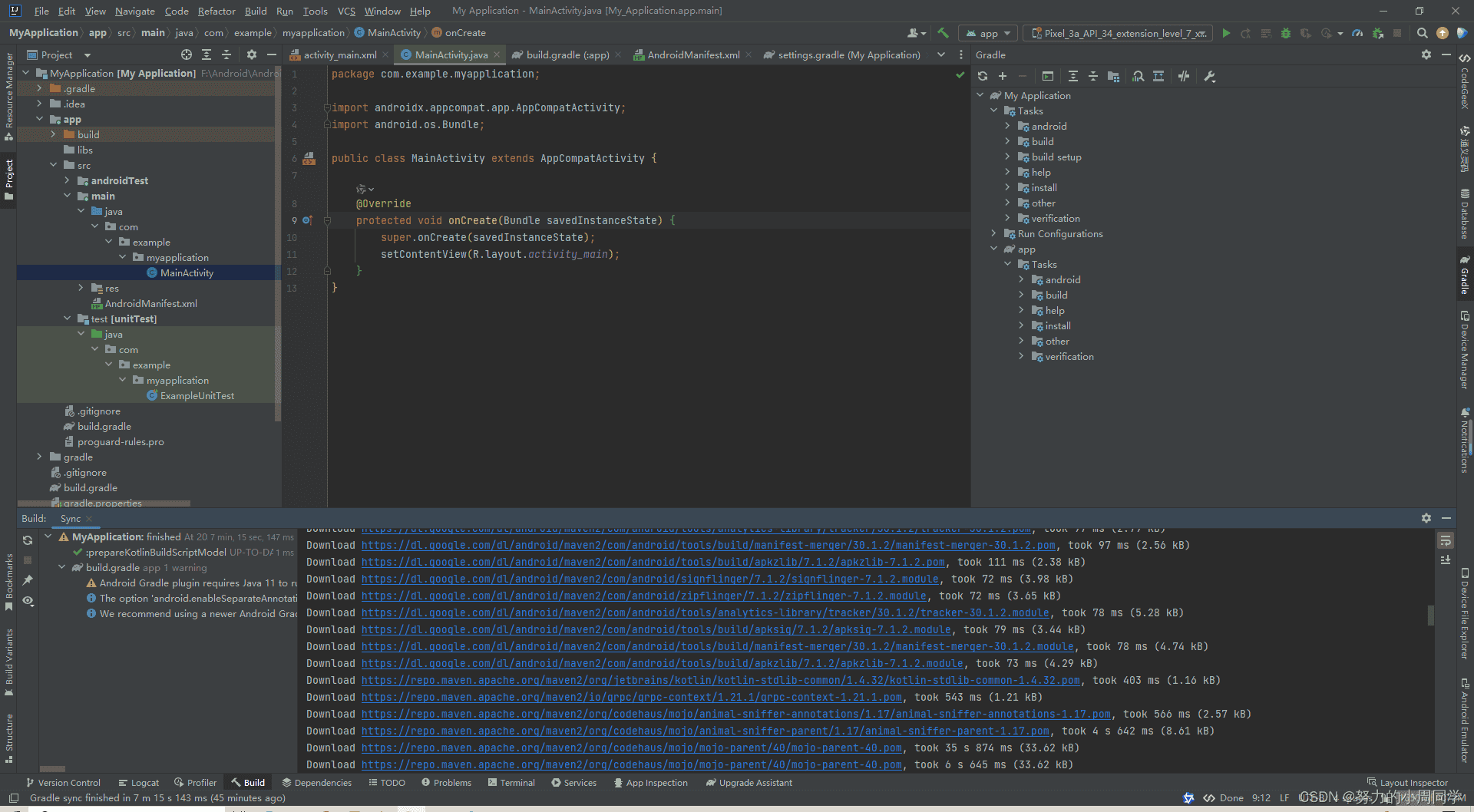Expand the Run Configurations node in Gradle
Viewport: 1474px width, 812px height.
(994, 234)
